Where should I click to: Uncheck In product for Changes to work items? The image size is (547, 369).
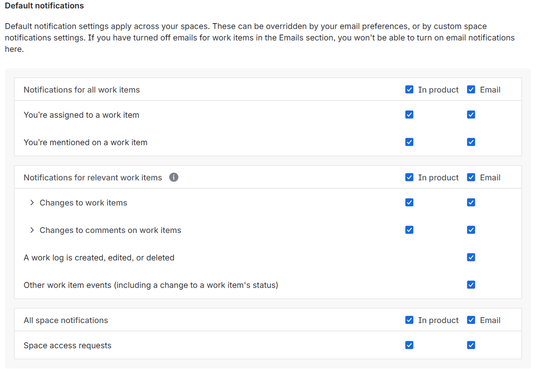coord(409,202)
